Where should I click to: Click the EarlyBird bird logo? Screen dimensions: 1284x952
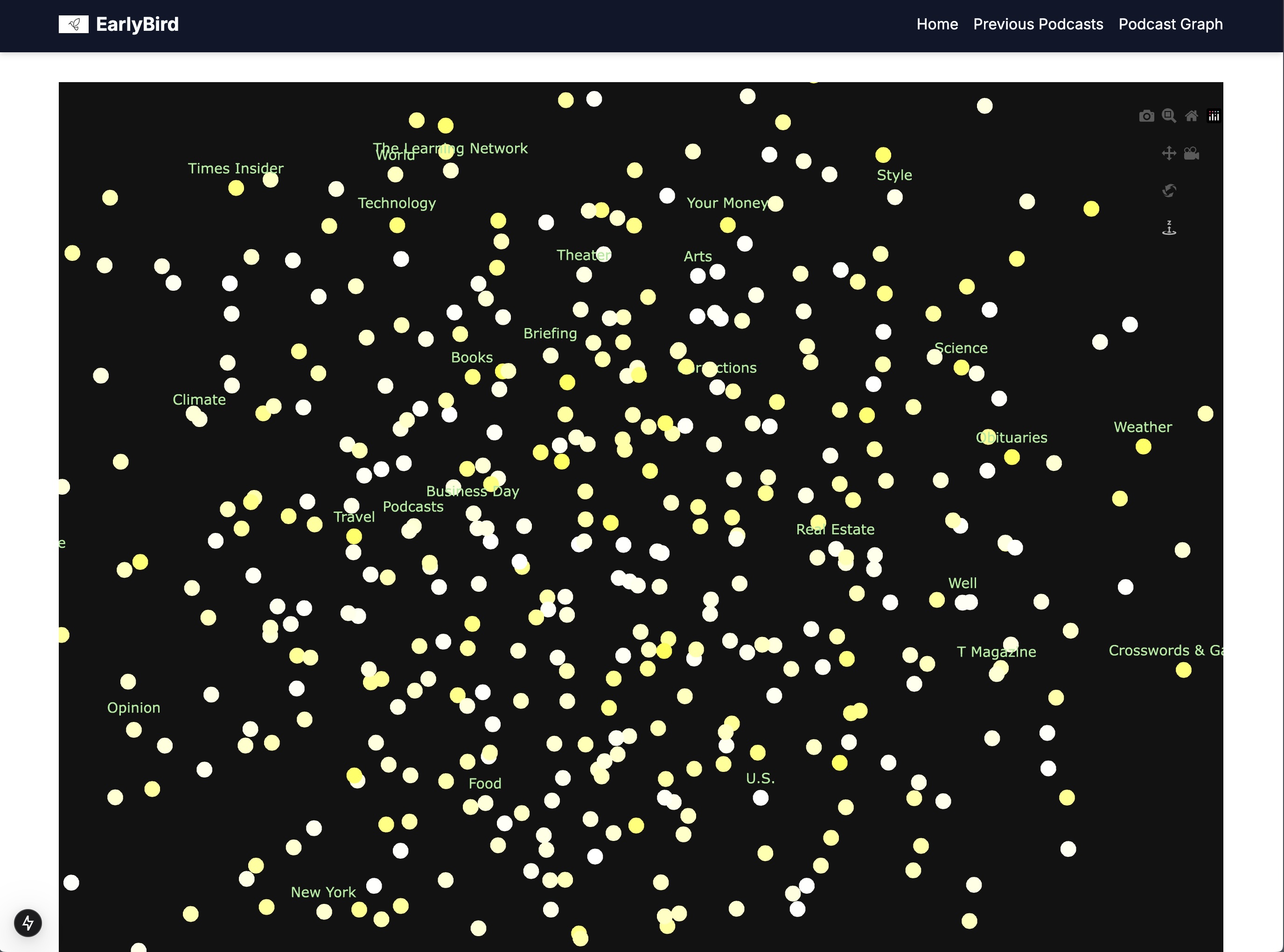(74, 24)
